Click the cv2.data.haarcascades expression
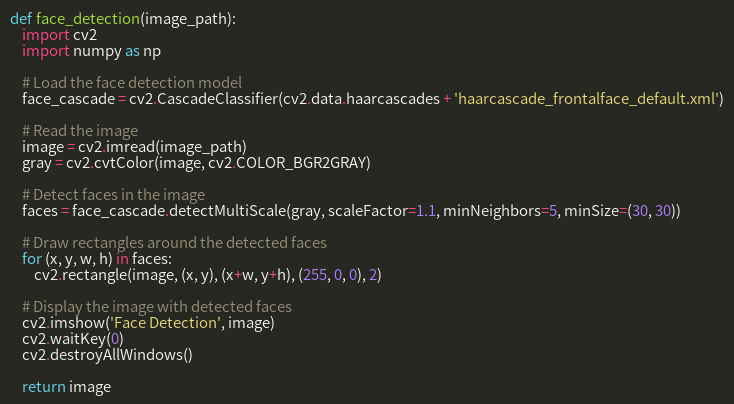Viewport: 734px width, 404px height. 361,99
